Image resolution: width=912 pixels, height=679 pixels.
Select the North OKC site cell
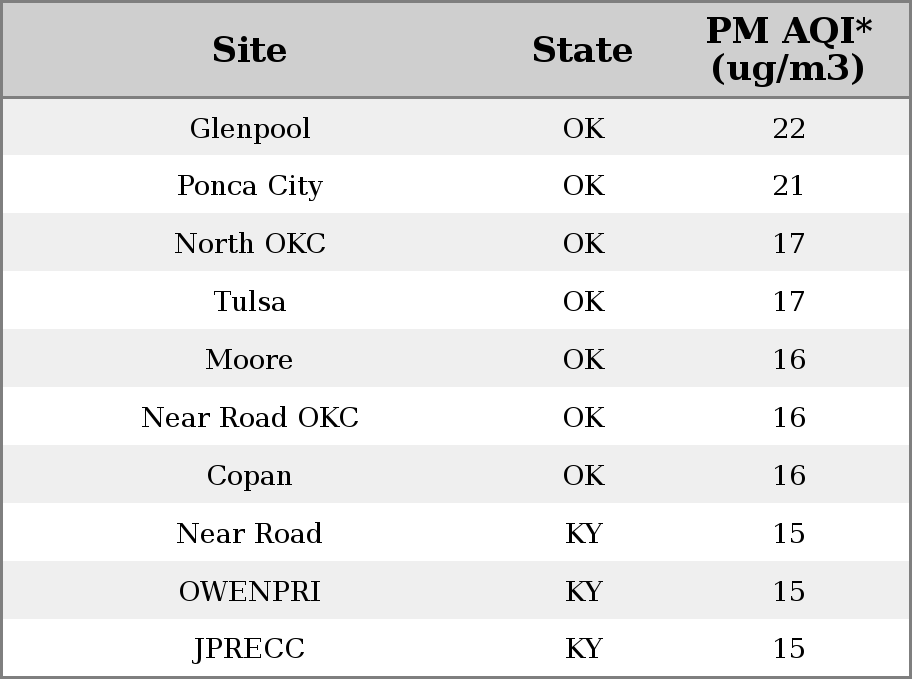(x=250, y=243)
